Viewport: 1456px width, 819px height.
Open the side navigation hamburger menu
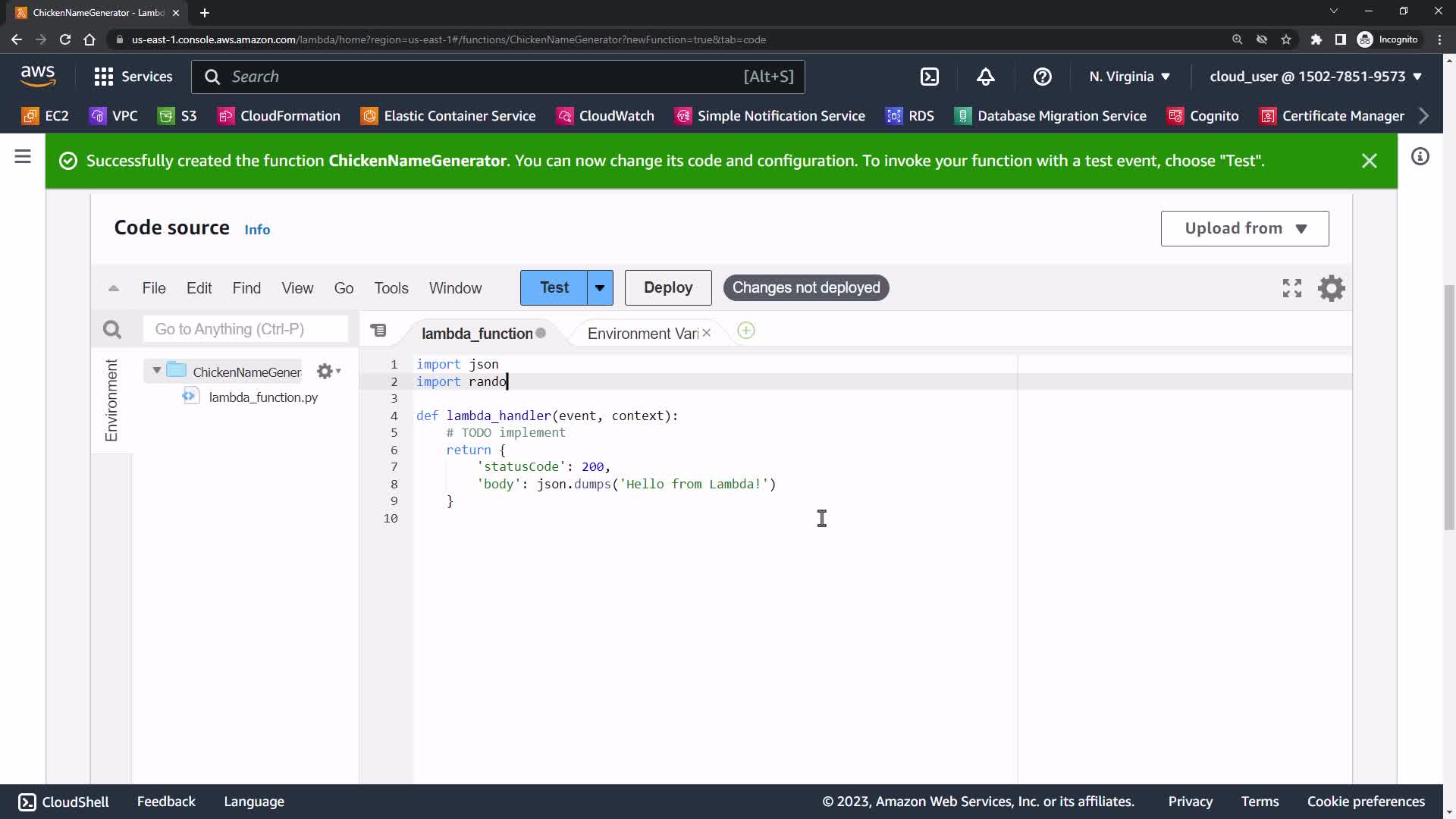click(23, 157)
